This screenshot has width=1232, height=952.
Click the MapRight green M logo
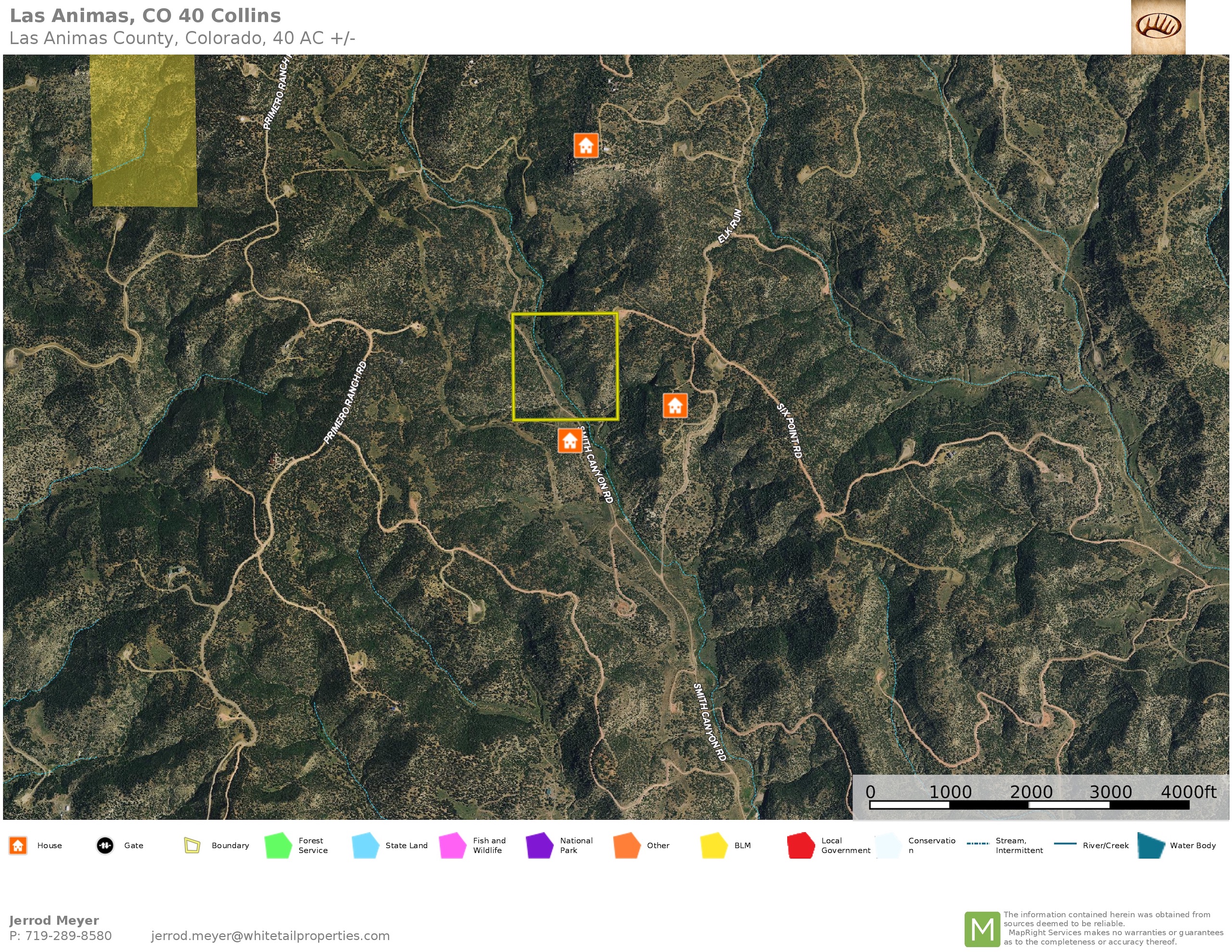[982, 929]
